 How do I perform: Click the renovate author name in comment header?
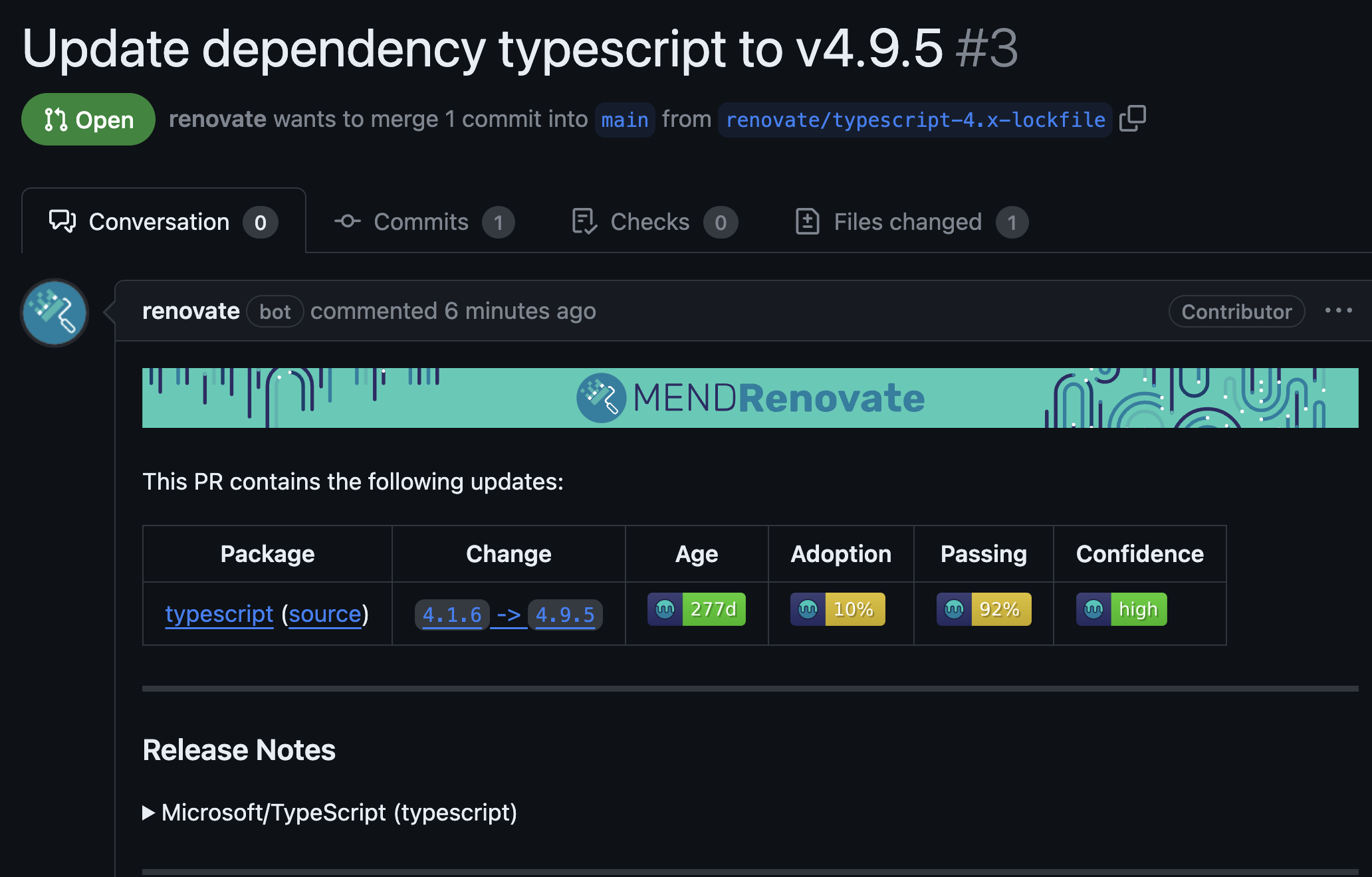click(x=191, y=311)
